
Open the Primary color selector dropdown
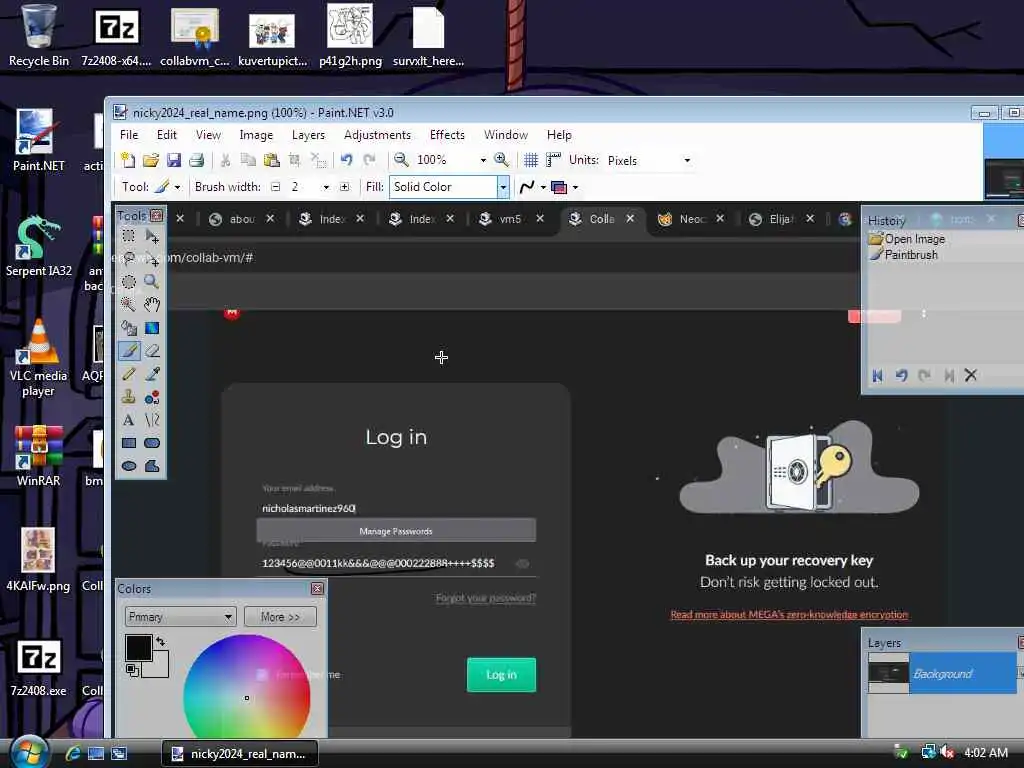click(180, 616)
